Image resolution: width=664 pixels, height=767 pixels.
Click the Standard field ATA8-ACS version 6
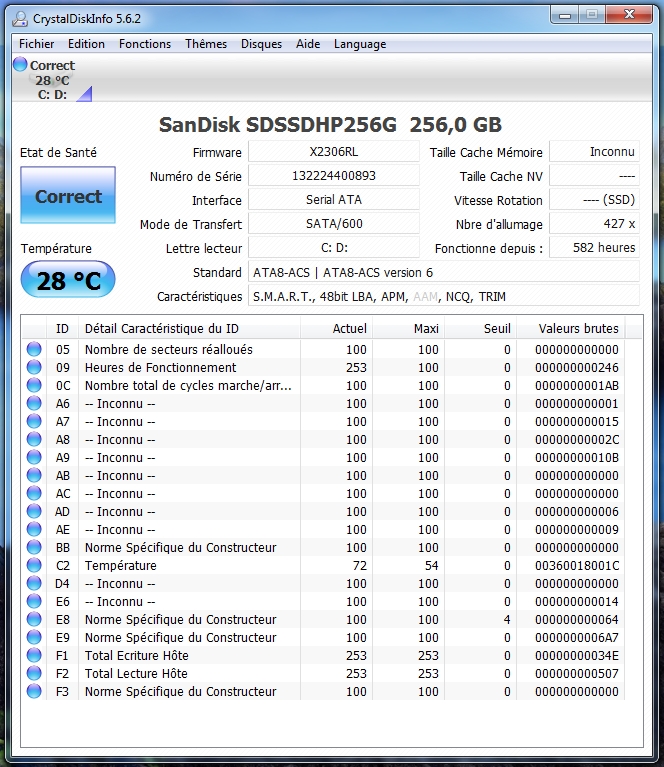(444, 272)
